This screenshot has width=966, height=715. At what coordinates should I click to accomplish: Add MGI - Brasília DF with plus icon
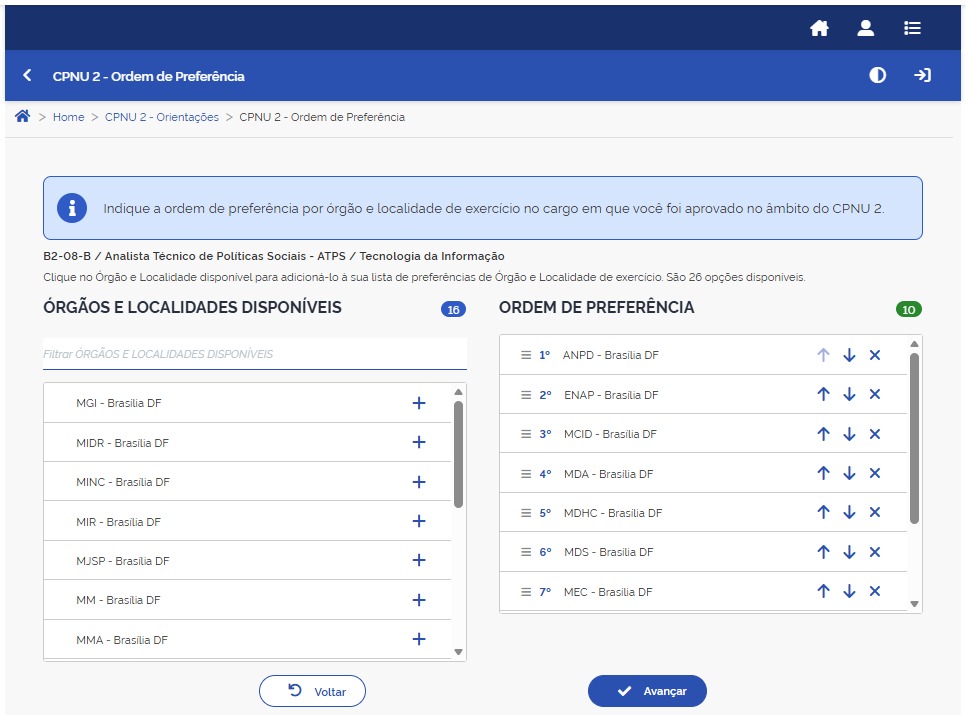pos(419,403)
